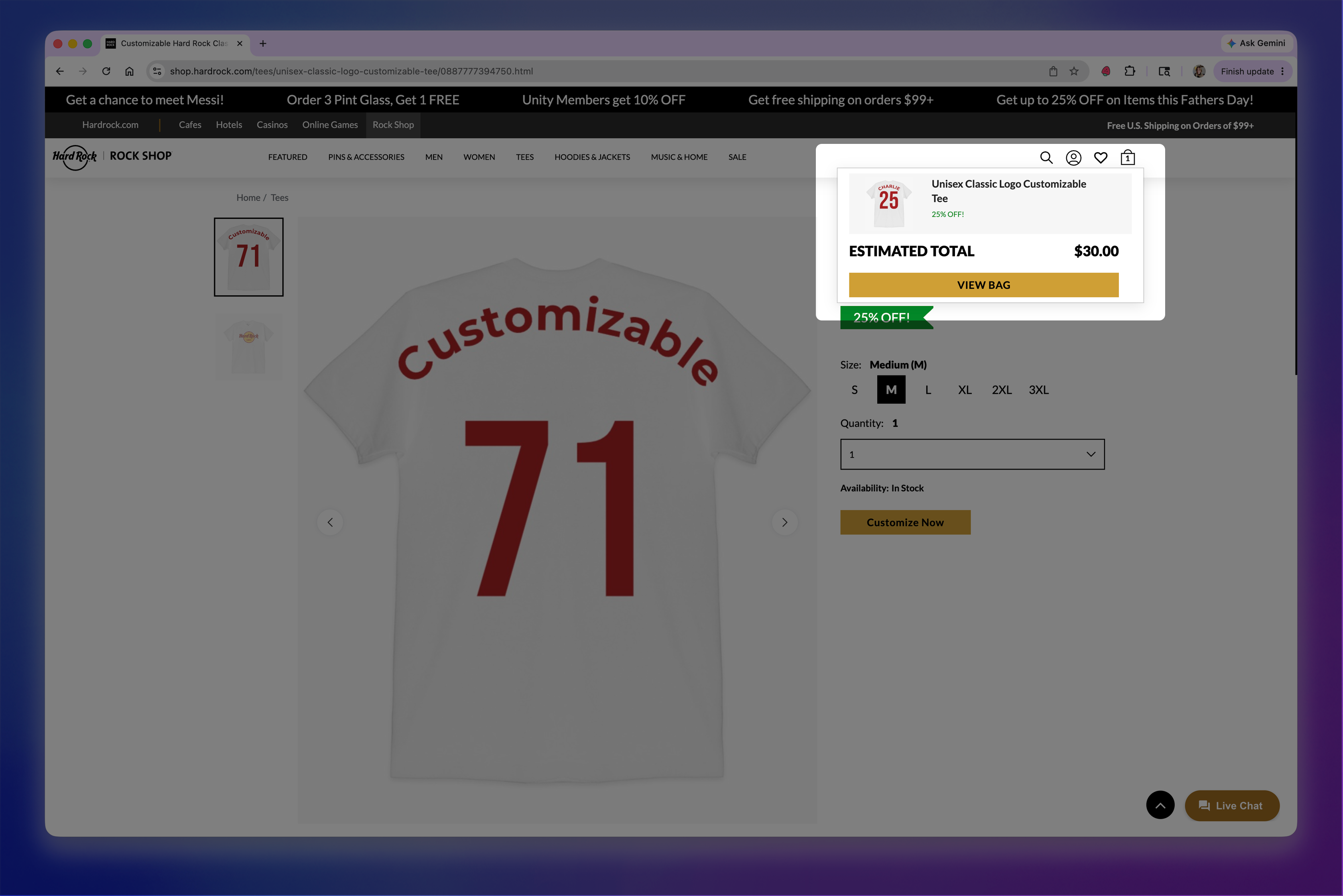Open WOMEN menu
The width and height of the screenshot is (1343, 896).
[x=479, y=157]
